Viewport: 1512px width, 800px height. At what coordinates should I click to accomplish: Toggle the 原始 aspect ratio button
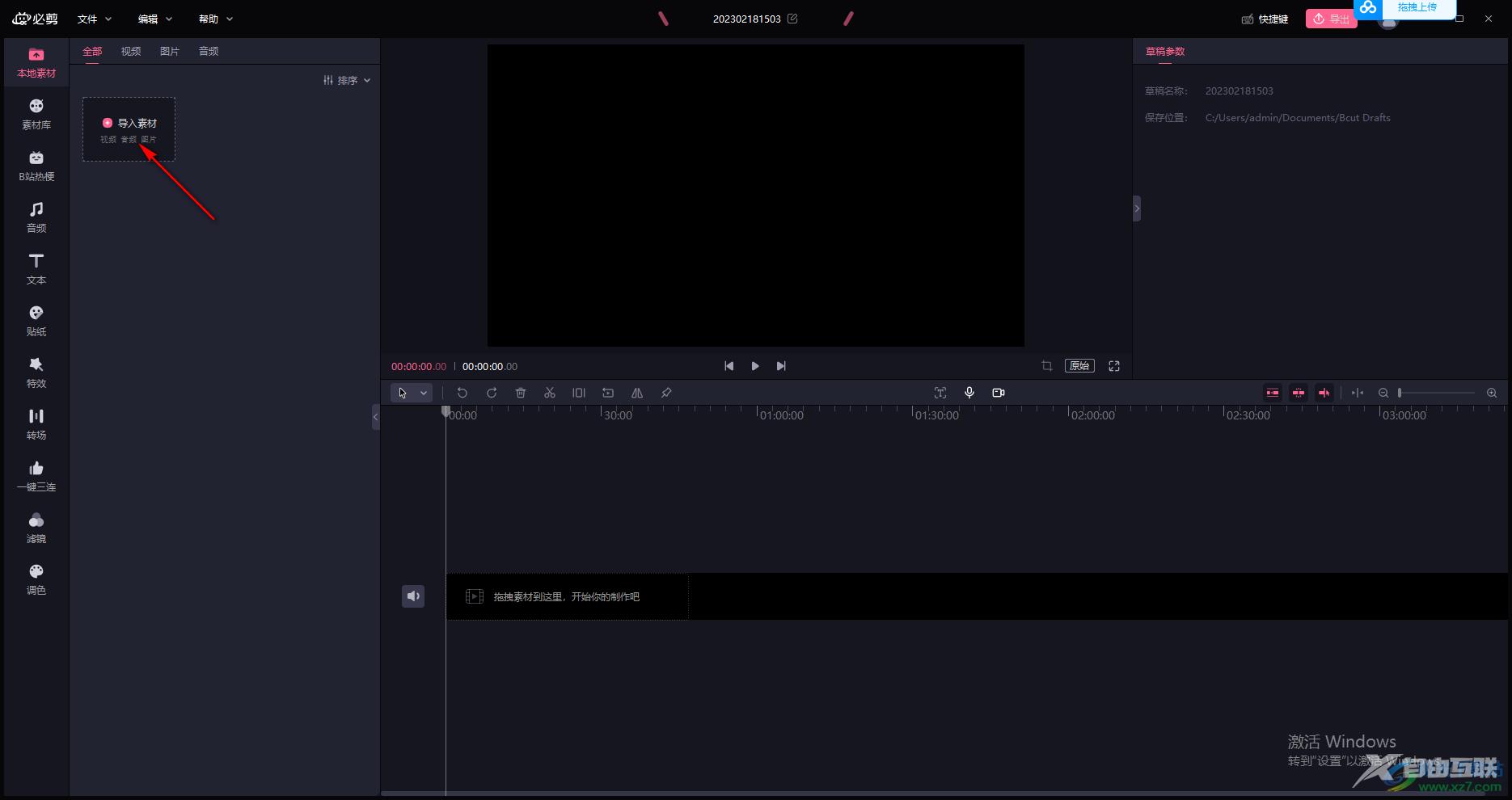[x=1079, y=366]
